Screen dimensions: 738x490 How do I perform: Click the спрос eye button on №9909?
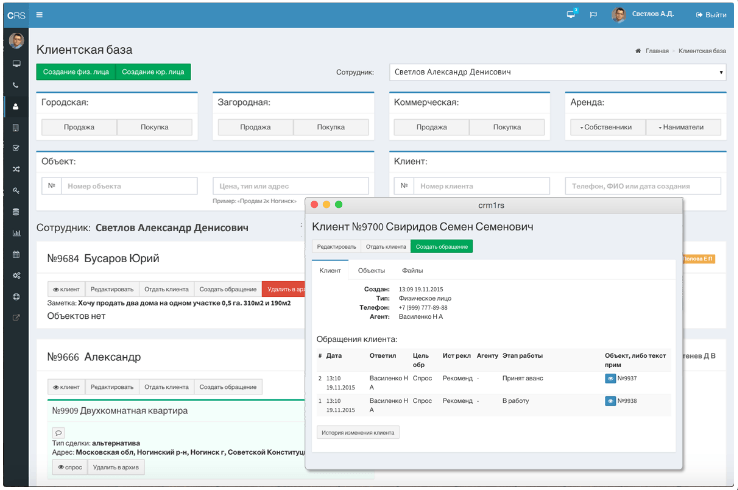point(70,467)
